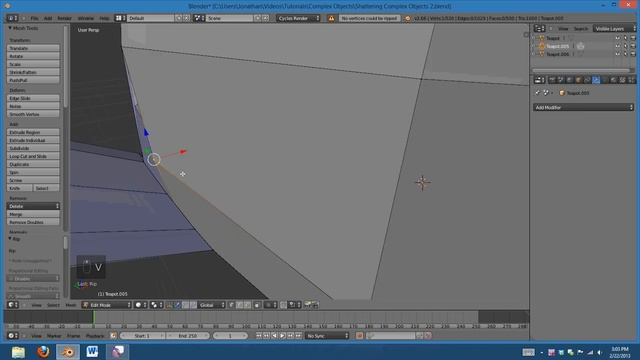This screenshot has height=360, width=640.
Task: Toggle renderability camera for Teapot.006
Action: point(633,54)
